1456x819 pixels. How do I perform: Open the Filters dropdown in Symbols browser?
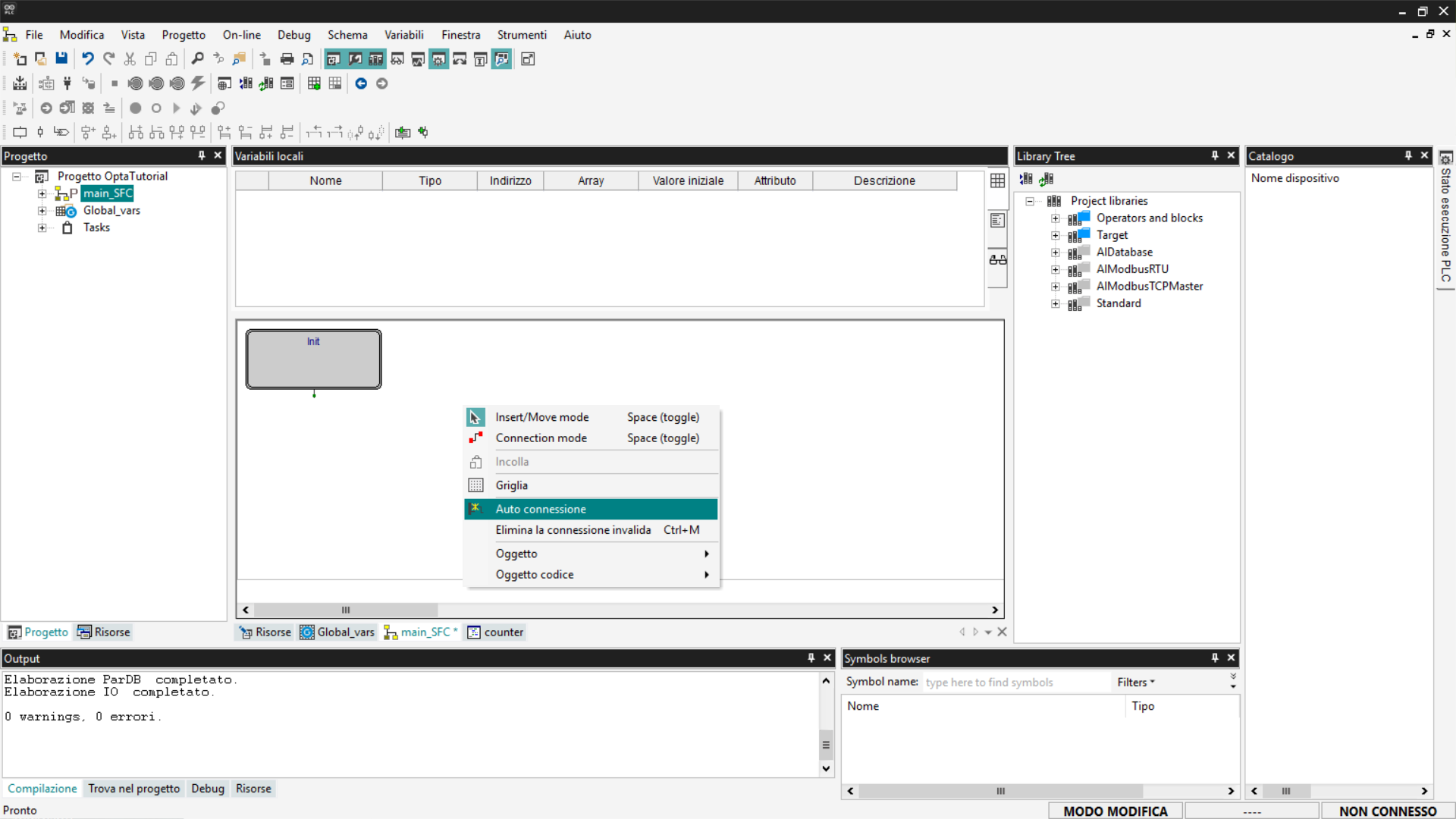pyautogui.click(x=1135, y=682)
